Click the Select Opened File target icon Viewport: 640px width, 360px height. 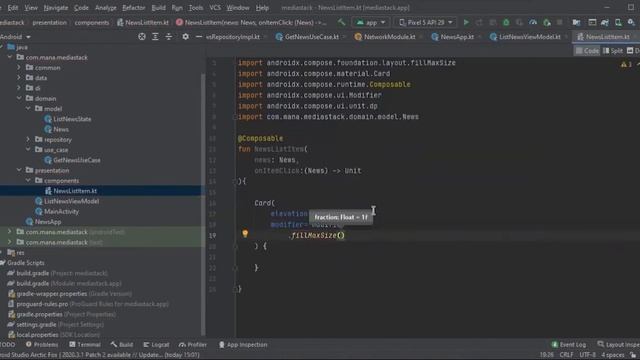click(x=142, y=37)
